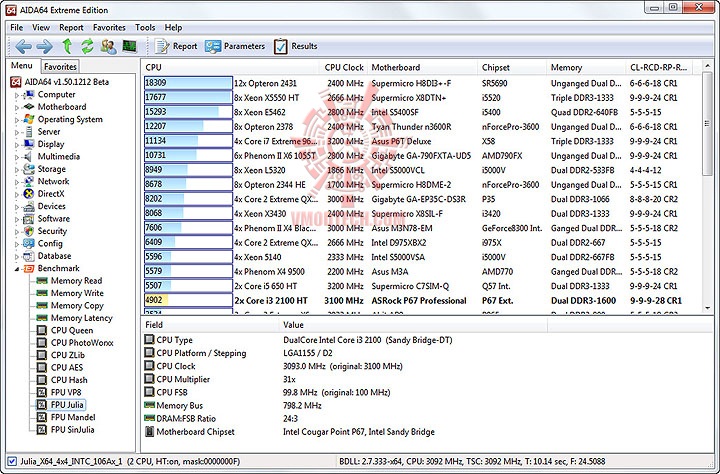720x474 pixels.
Task: Click the Config icon in tree
Action: (x=29, y=243)
